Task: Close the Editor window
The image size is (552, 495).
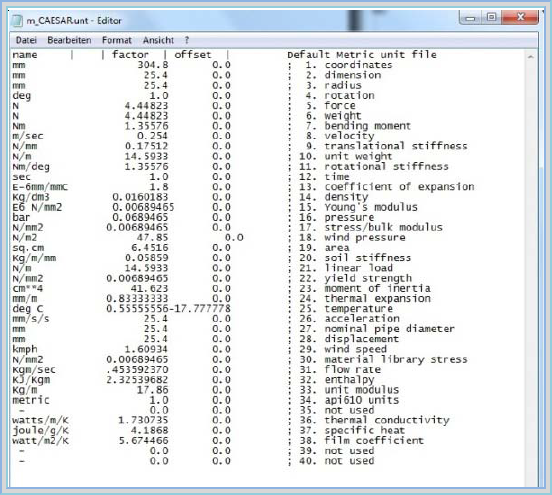Action: point(520,17)
